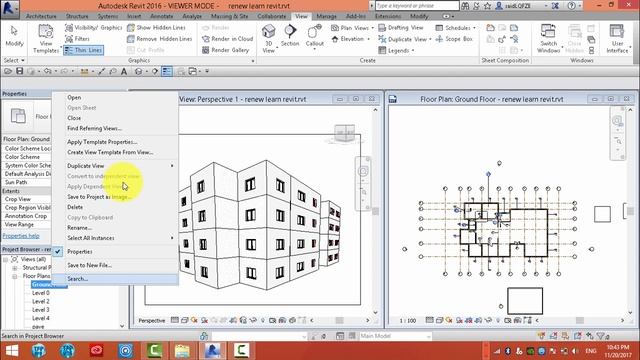The image size is (640, 360).
Task: Click perspective view vertical scrollbar
Action: (x=375, y=211)
